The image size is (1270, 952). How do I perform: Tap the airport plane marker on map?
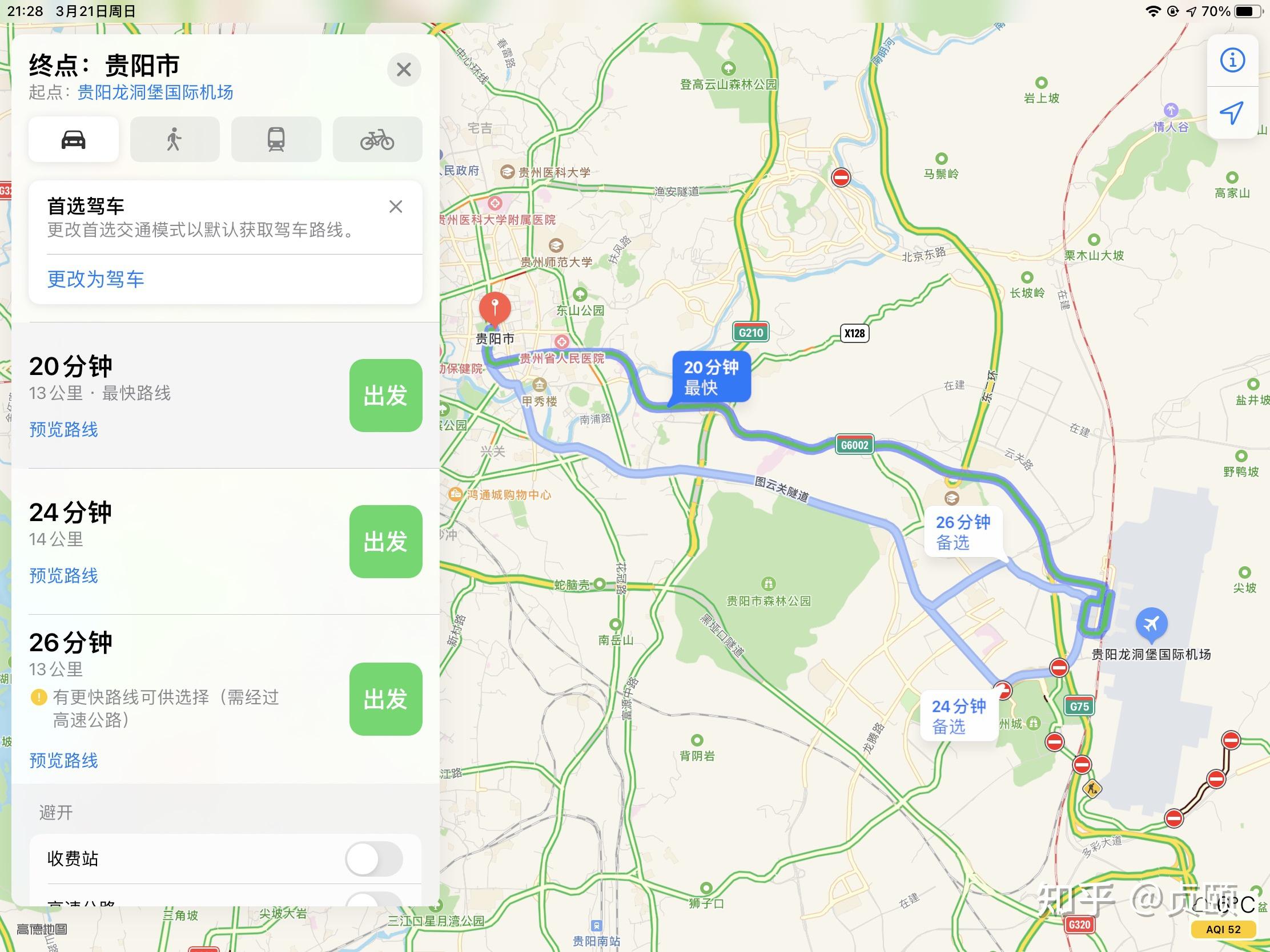point(1151,624)
